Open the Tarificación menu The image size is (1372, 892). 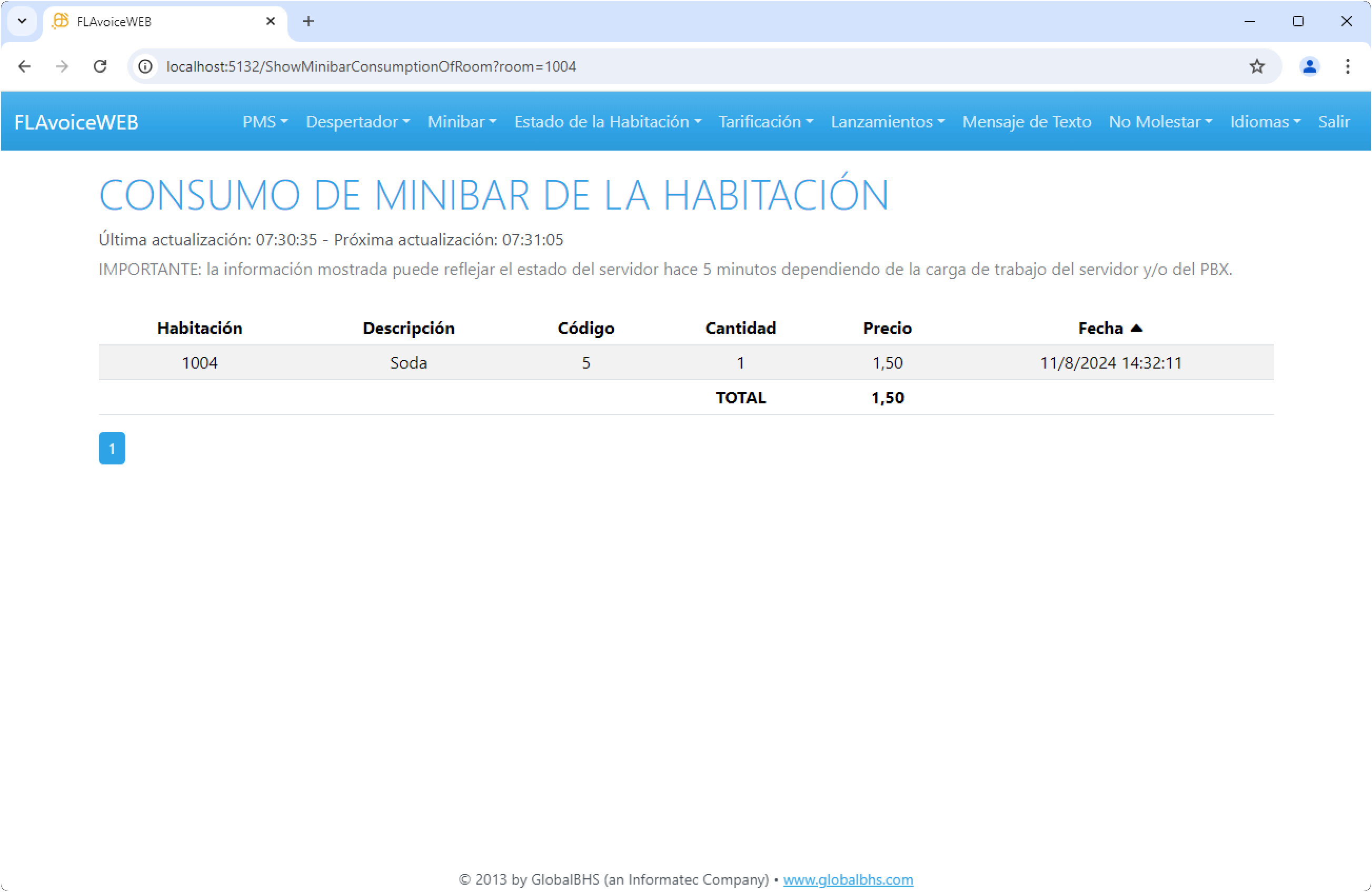[x=765, y=122]
